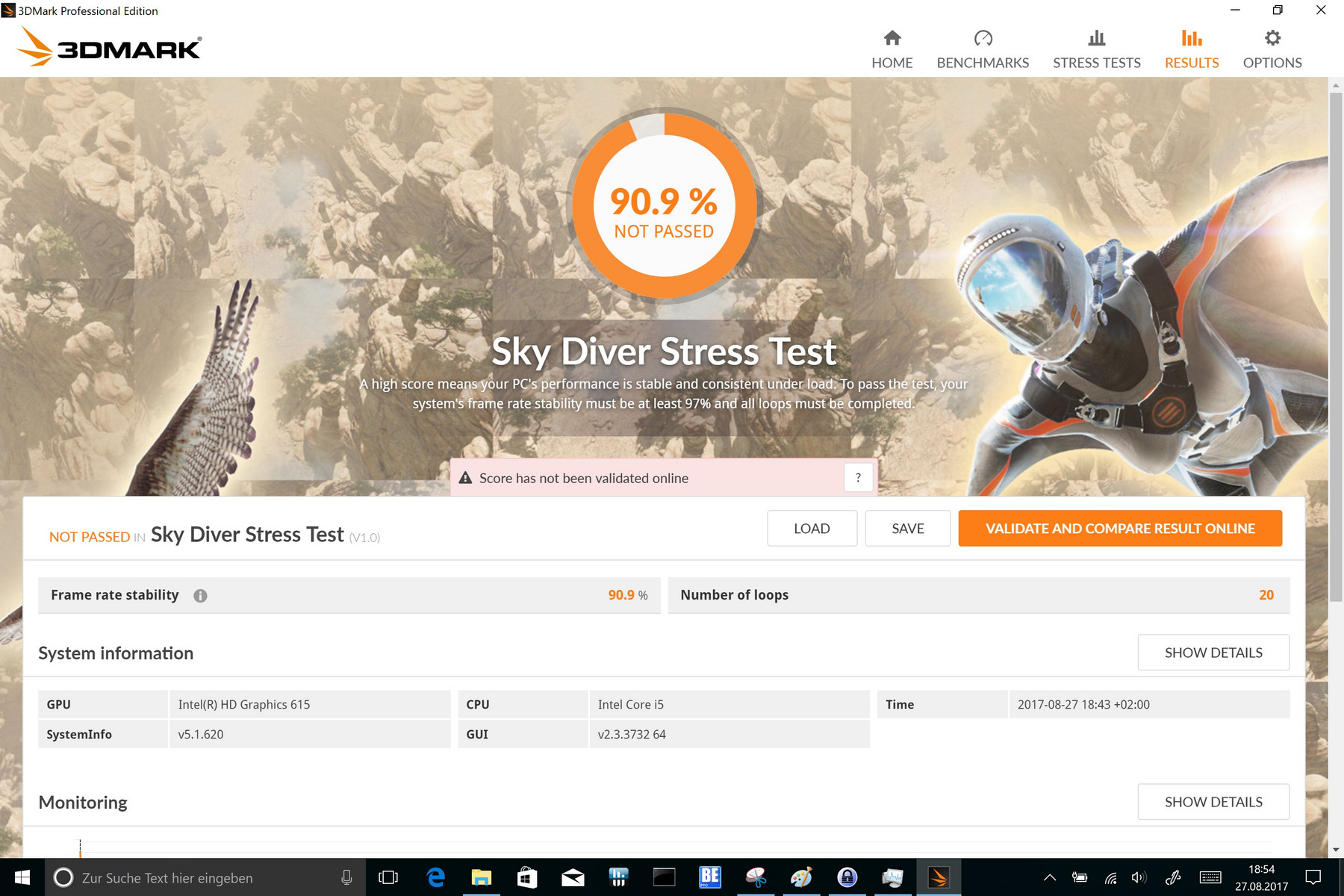Click the Cortana search box
Viewport: 1344px width, 896px height.
tap(205, 877)
